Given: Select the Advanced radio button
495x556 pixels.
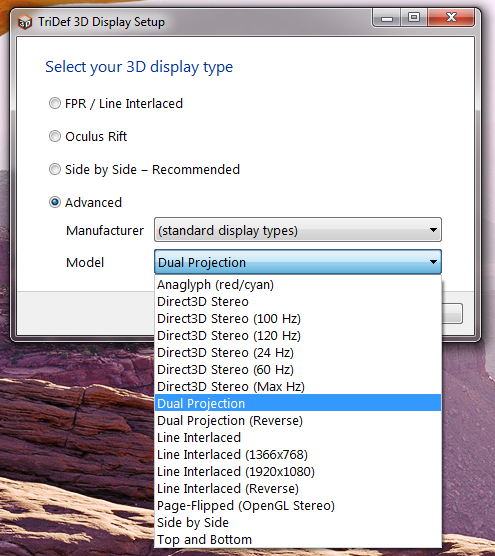Looking at the screenshot, I should pyautogui.click(x=55, y=202).
